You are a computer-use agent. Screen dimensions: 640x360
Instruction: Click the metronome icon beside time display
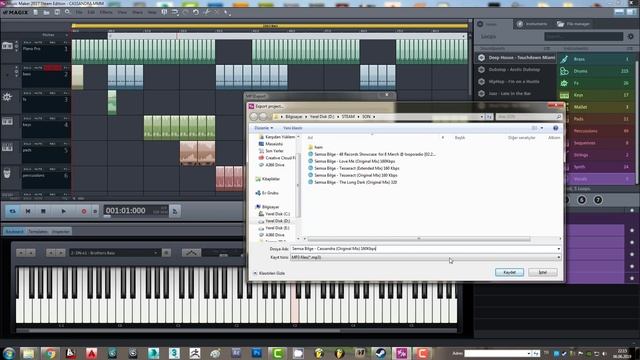coord(175,211)
